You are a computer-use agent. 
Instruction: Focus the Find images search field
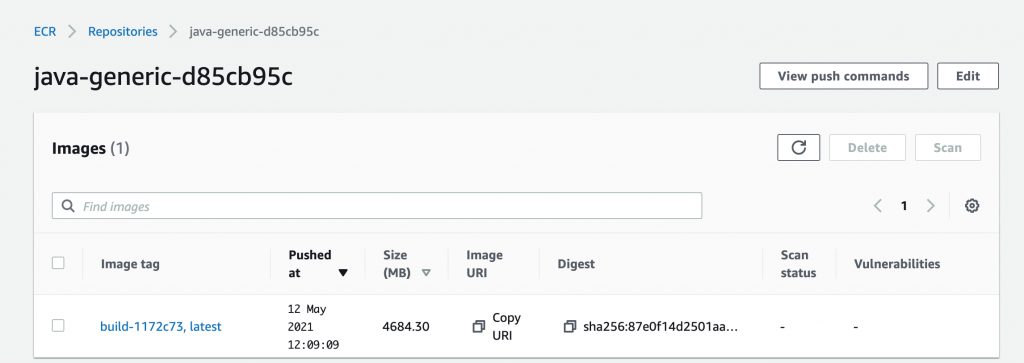(x=377, y=206)
